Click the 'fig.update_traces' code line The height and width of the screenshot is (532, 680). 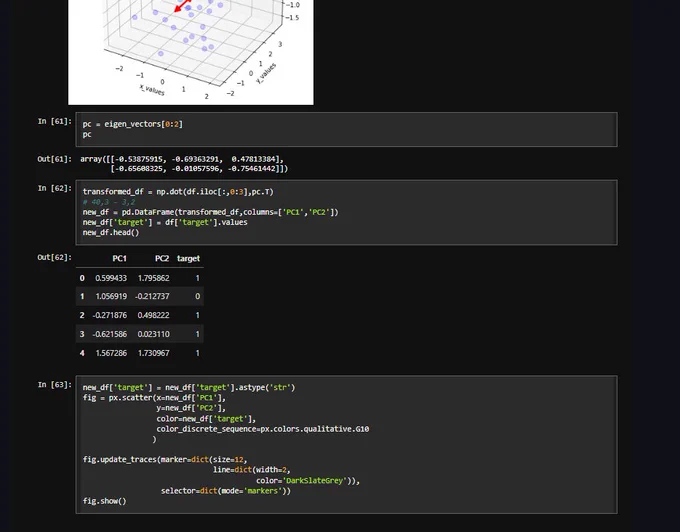point(165,460)
